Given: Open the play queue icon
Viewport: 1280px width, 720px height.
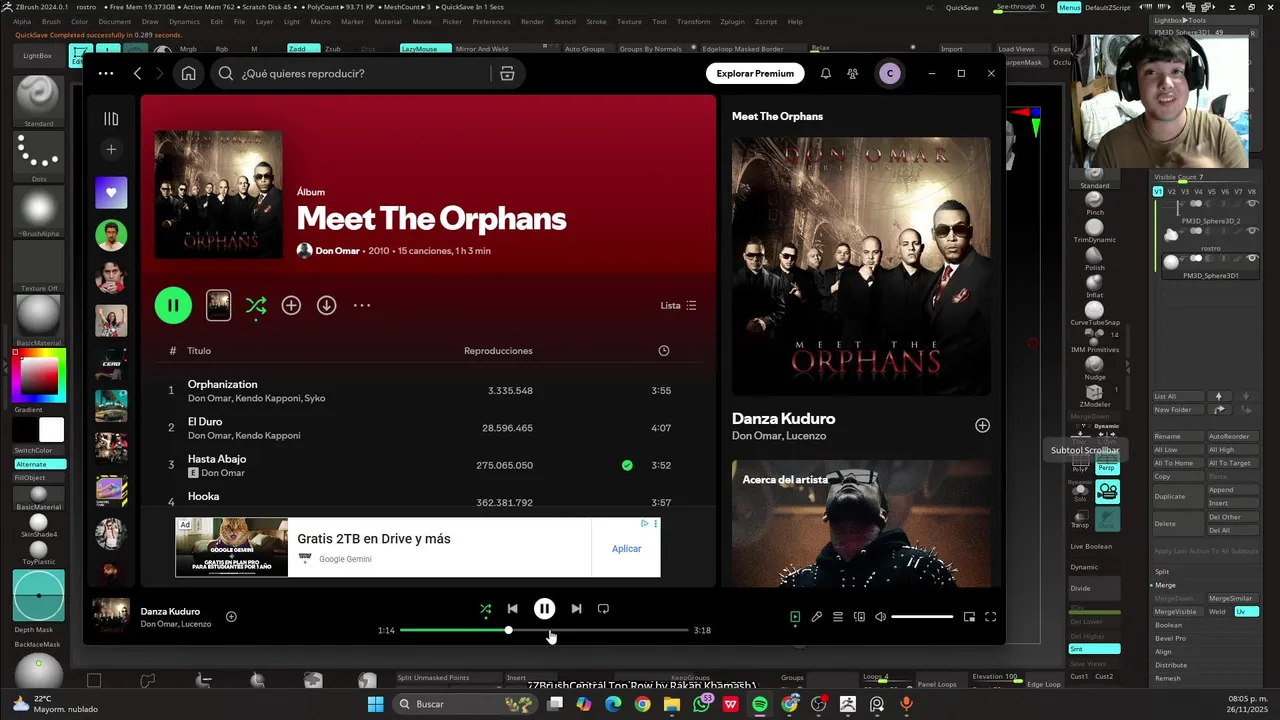Looking at the screenshot, I should point(838,617).
